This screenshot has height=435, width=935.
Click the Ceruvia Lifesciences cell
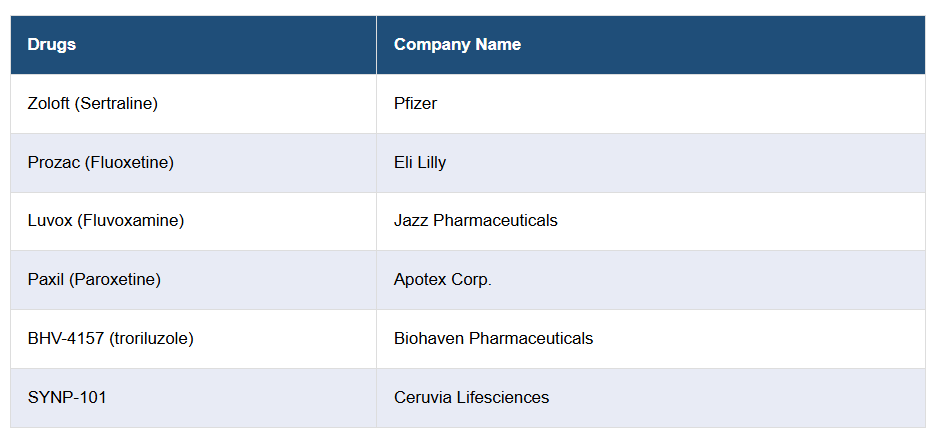pos(471,398)
